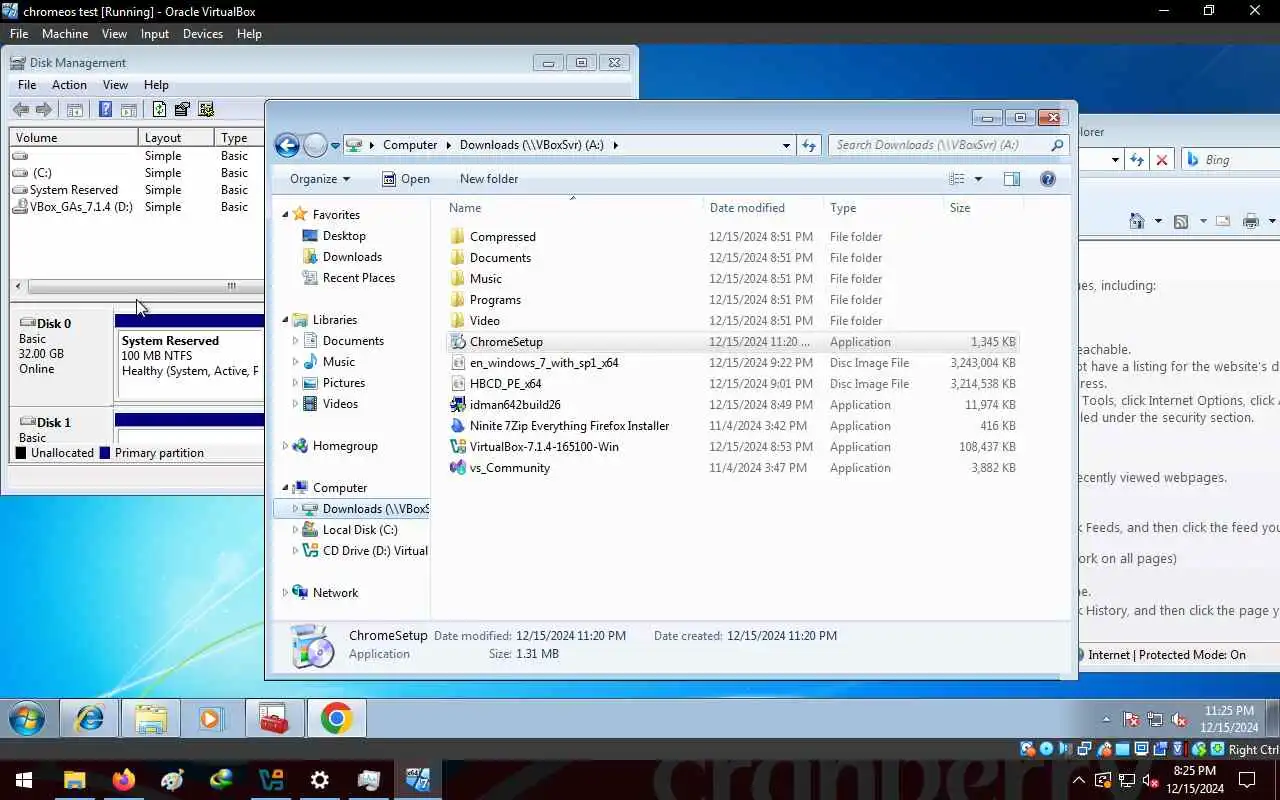The height and width of the screenshot is (800, 1280).
Task: Open host Settings gear icon on taskbar
Action: tap(320, 780)
